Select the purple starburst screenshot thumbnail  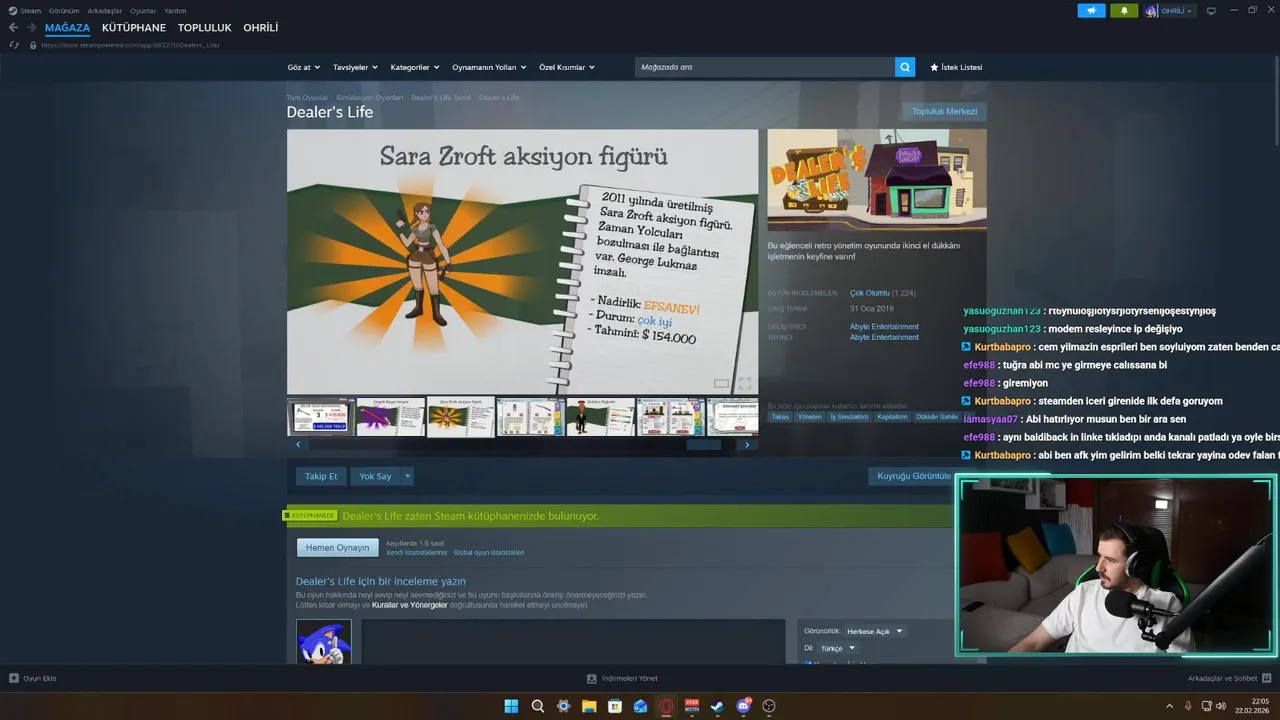pos(391,416)
